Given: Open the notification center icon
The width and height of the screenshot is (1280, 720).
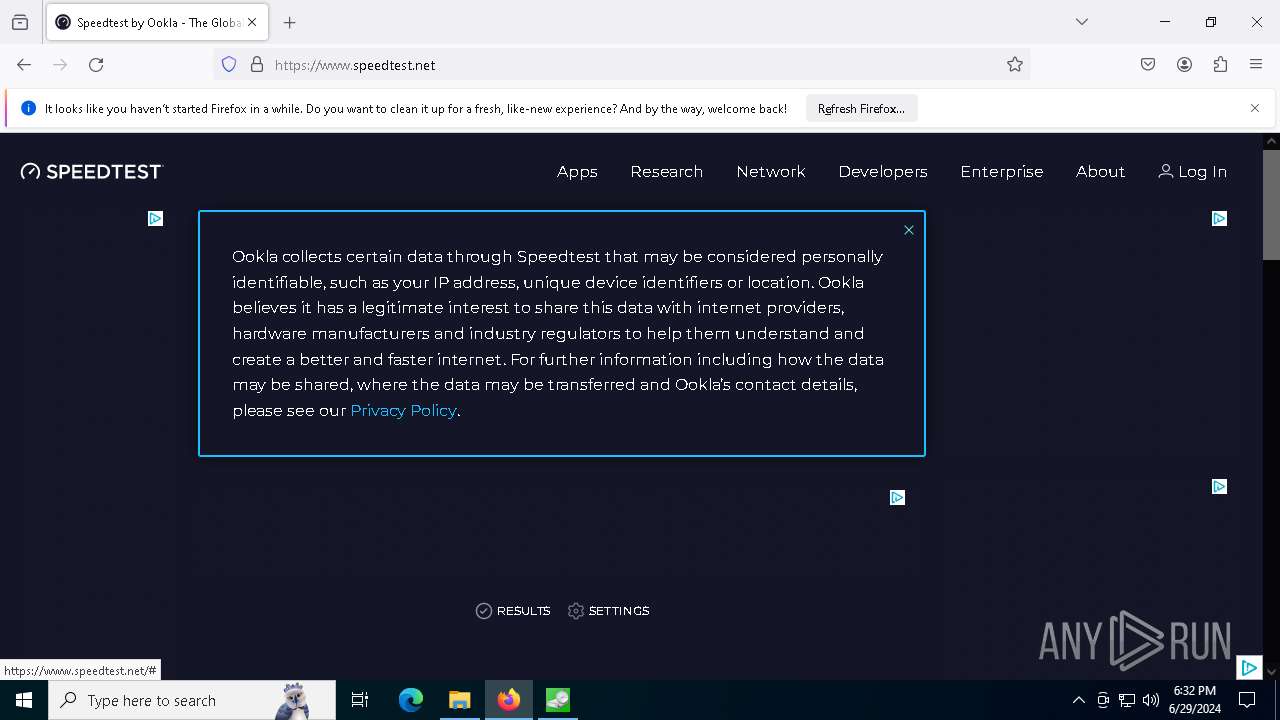Looking at the screenshot, I should click(x=1247, y=700).
